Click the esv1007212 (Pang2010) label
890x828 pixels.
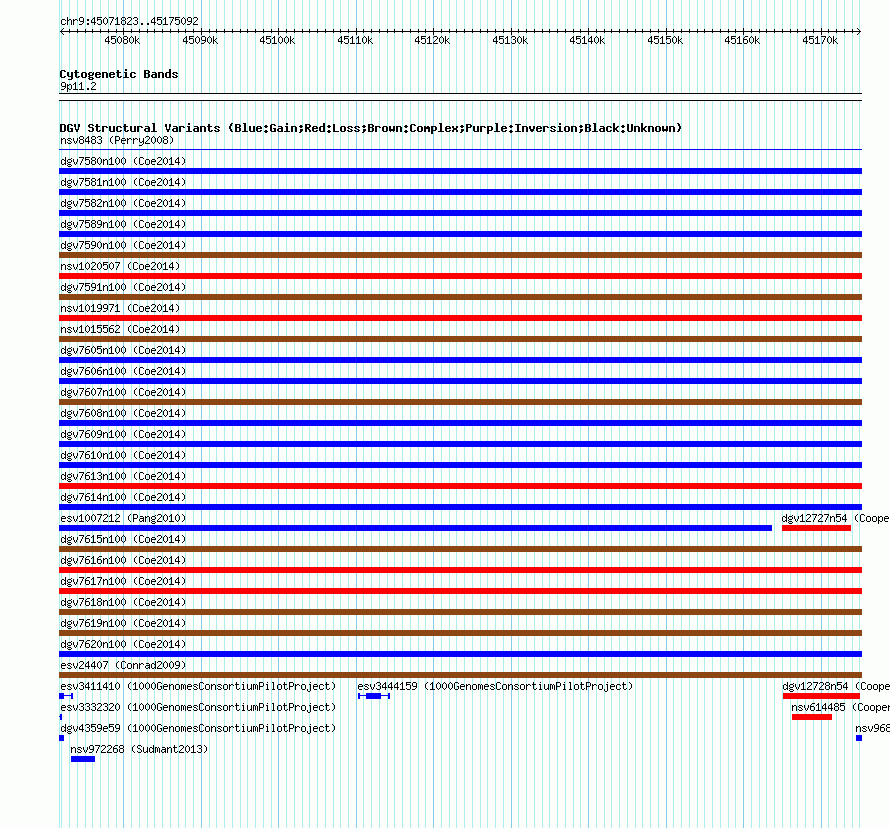123,518
